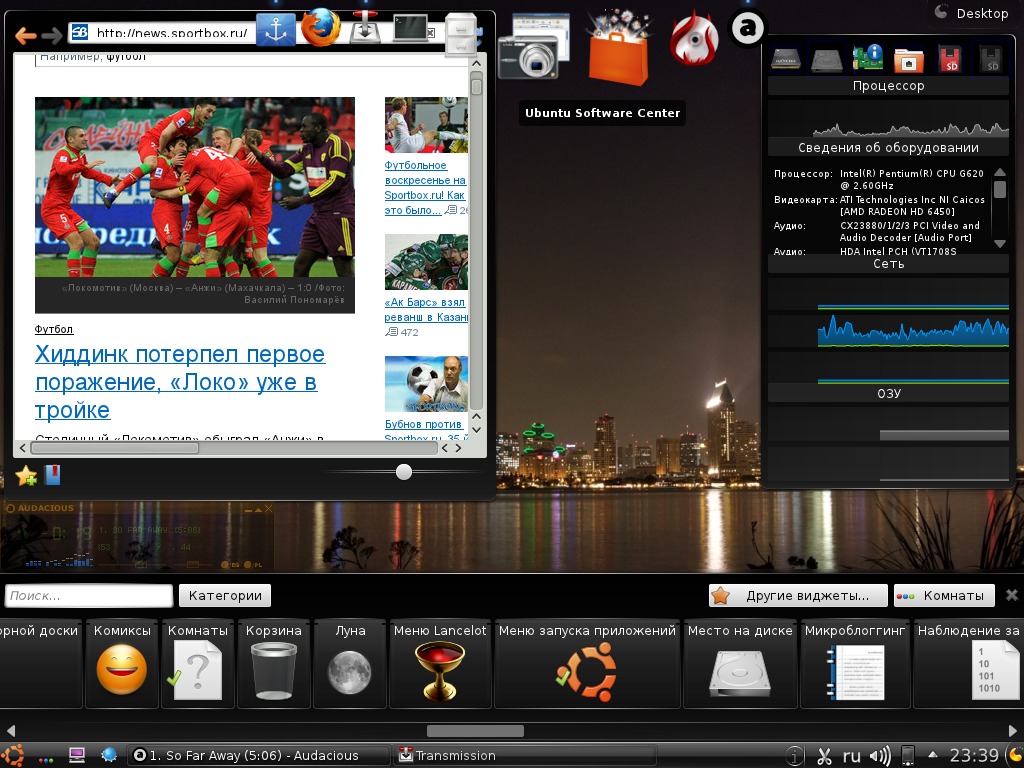Select the network card info device icon

coord(868,57)
